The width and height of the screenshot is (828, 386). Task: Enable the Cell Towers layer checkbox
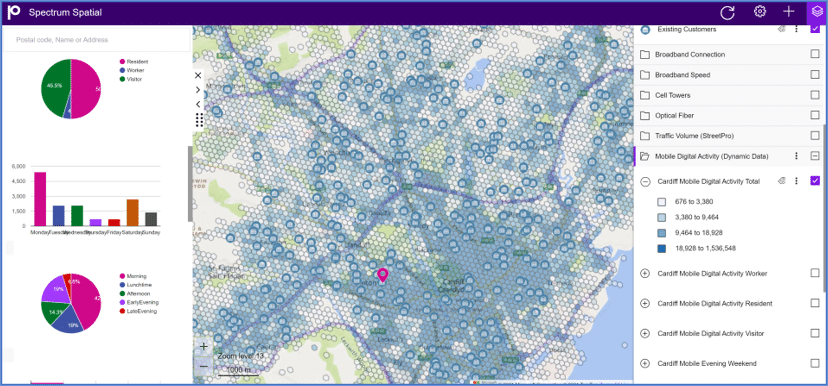[815, 95]
